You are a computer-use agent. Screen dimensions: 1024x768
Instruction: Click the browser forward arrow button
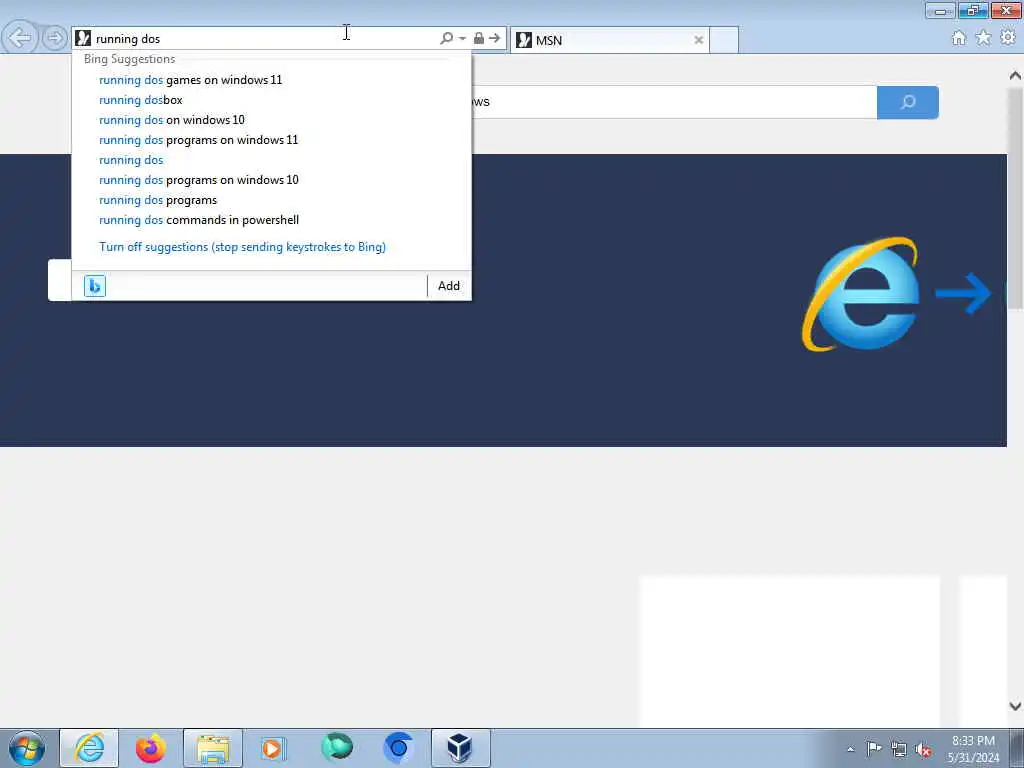click(x=55, y=38)
